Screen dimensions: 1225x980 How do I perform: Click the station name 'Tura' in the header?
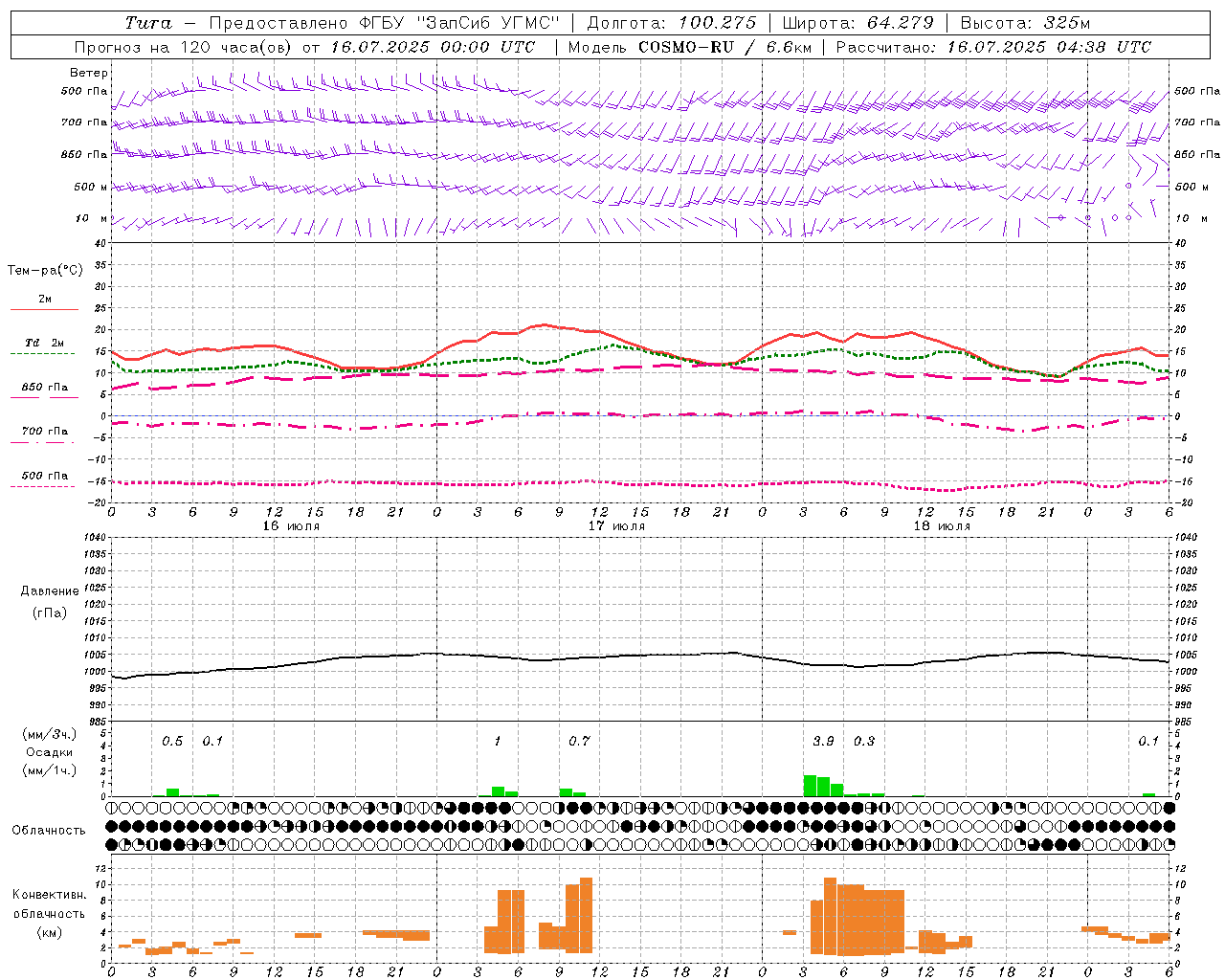[x=148, y=23]
